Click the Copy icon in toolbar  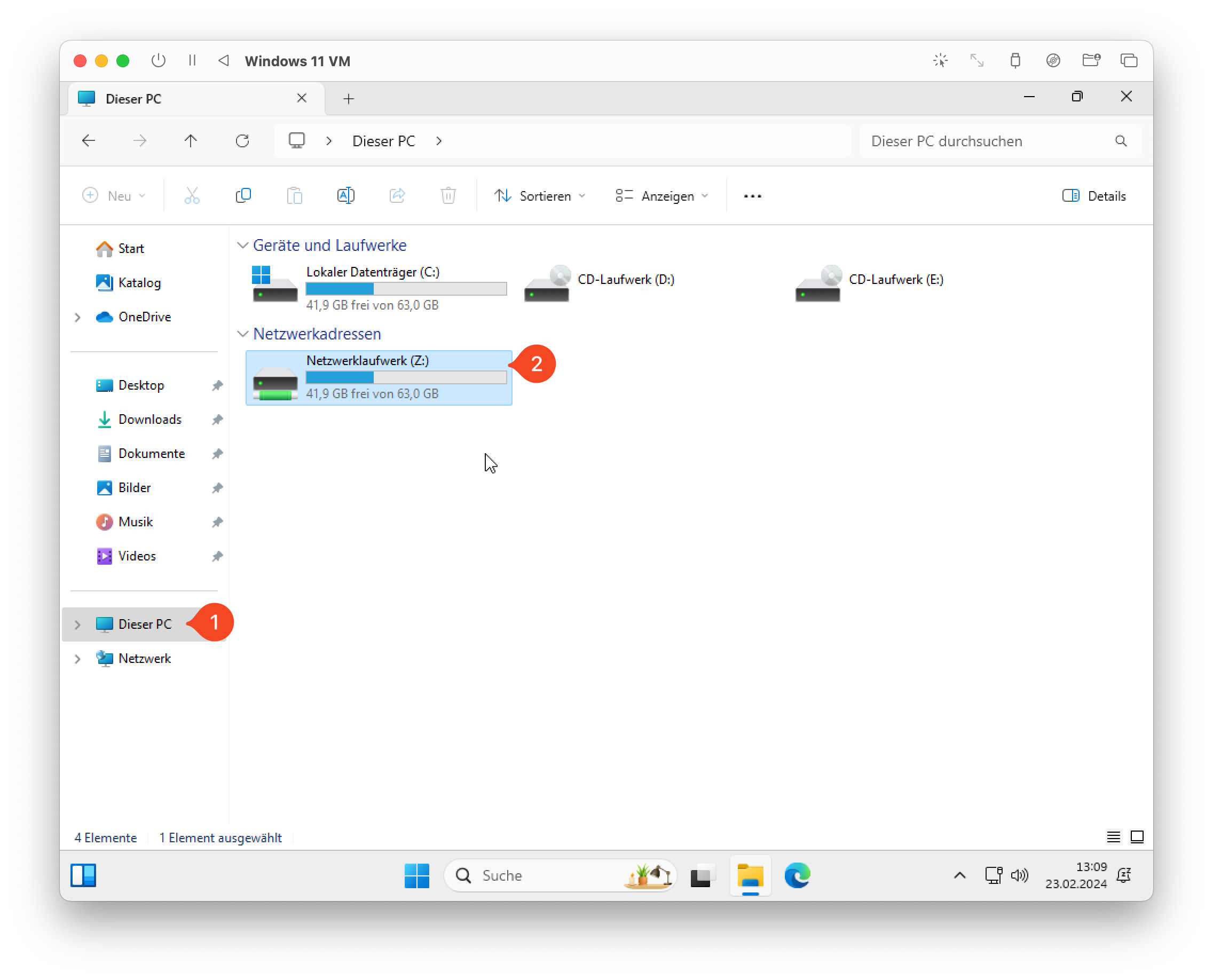click(243, 196)
